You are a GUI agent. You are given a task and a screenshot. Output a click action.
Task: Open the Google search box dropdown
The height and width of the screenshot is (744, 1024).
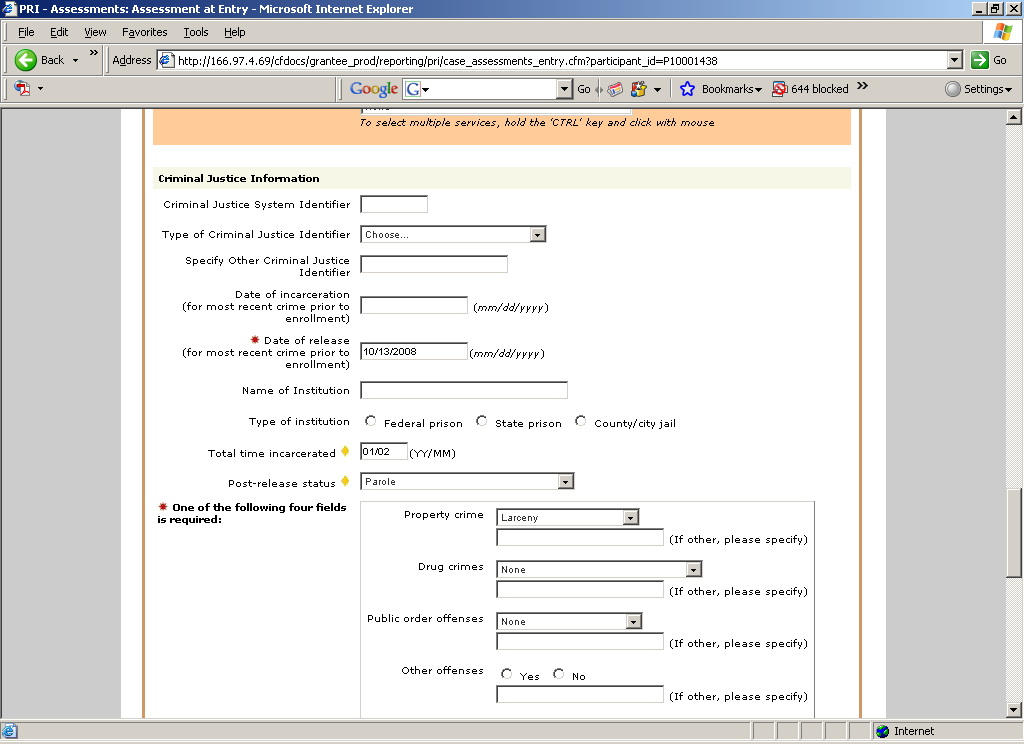pos(564,89)
